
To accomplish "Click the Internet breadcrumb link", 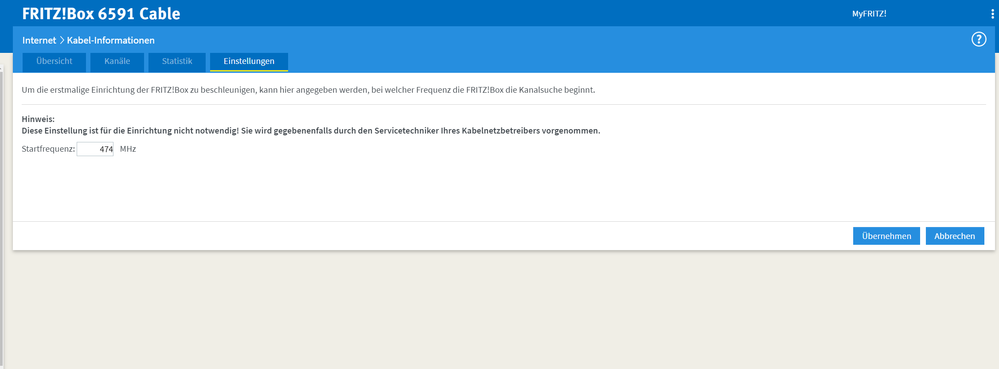I will (x=39, y=40).
